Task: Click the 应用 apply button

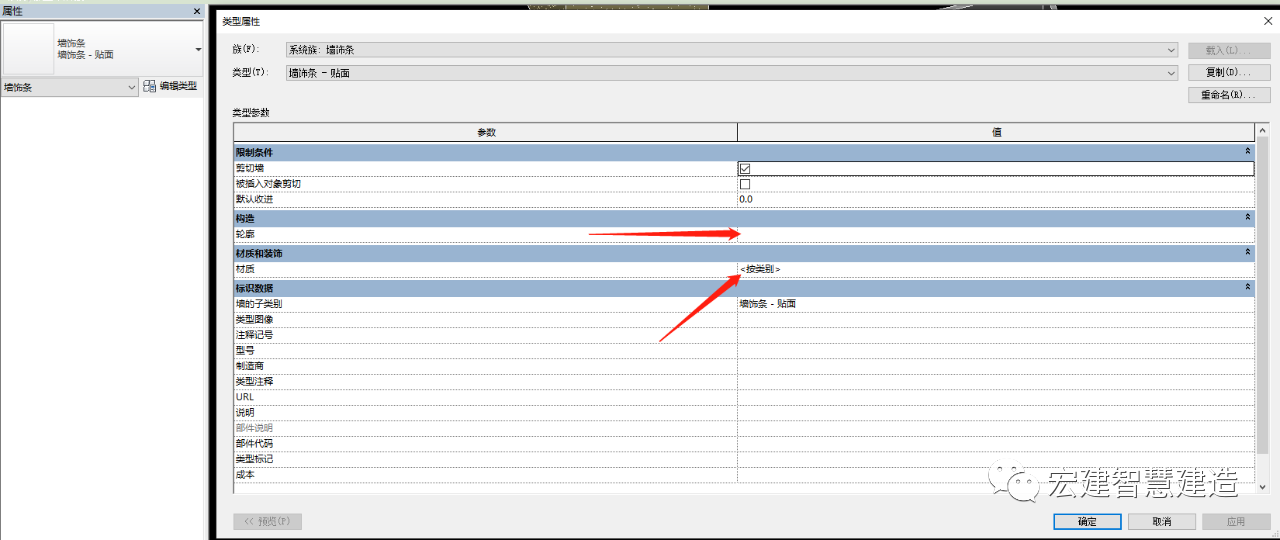Action: [1236, 522]
